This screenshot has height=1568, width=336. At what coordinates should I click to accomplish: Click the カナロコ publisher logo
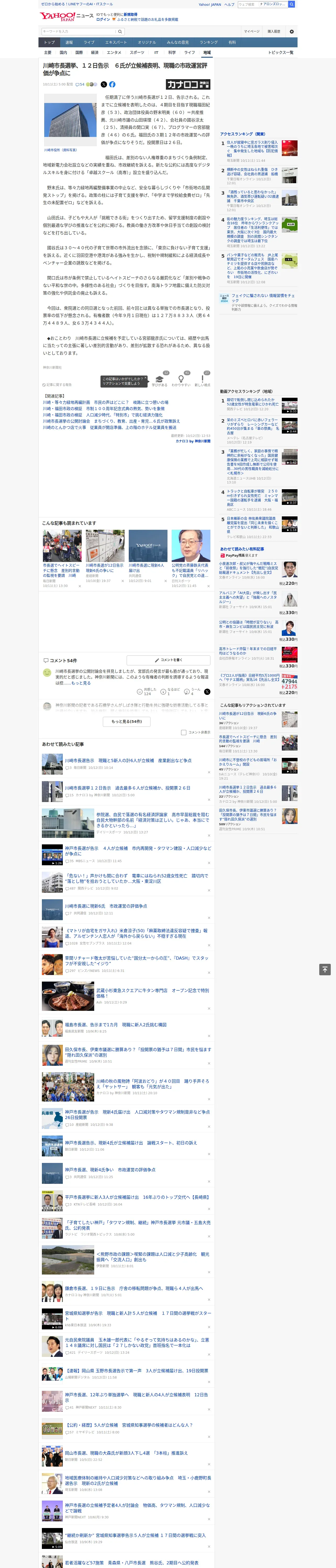pos(188,85)
